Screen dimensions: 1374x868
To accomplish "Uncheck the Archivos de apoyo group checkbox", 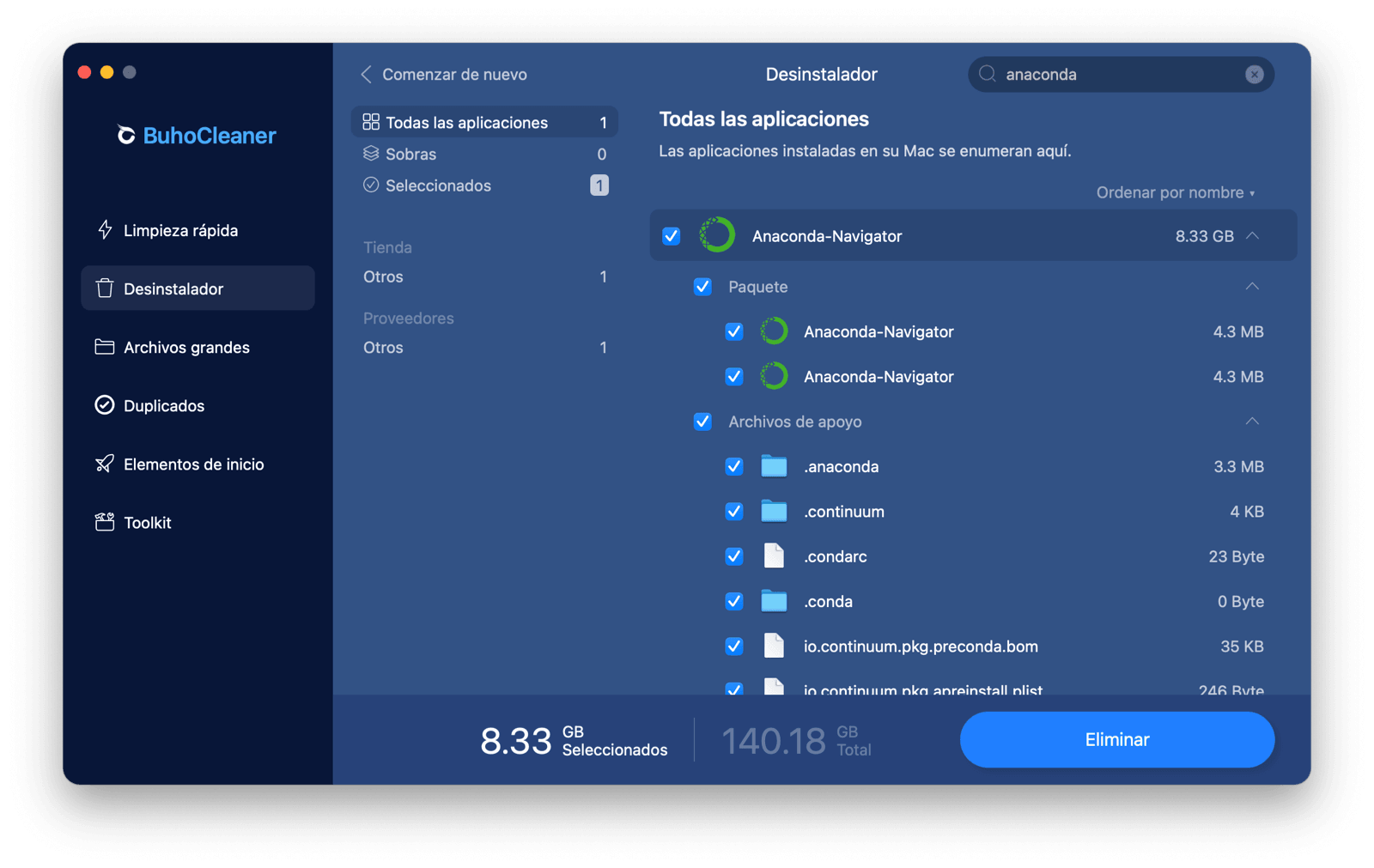I will coord(702,422).
